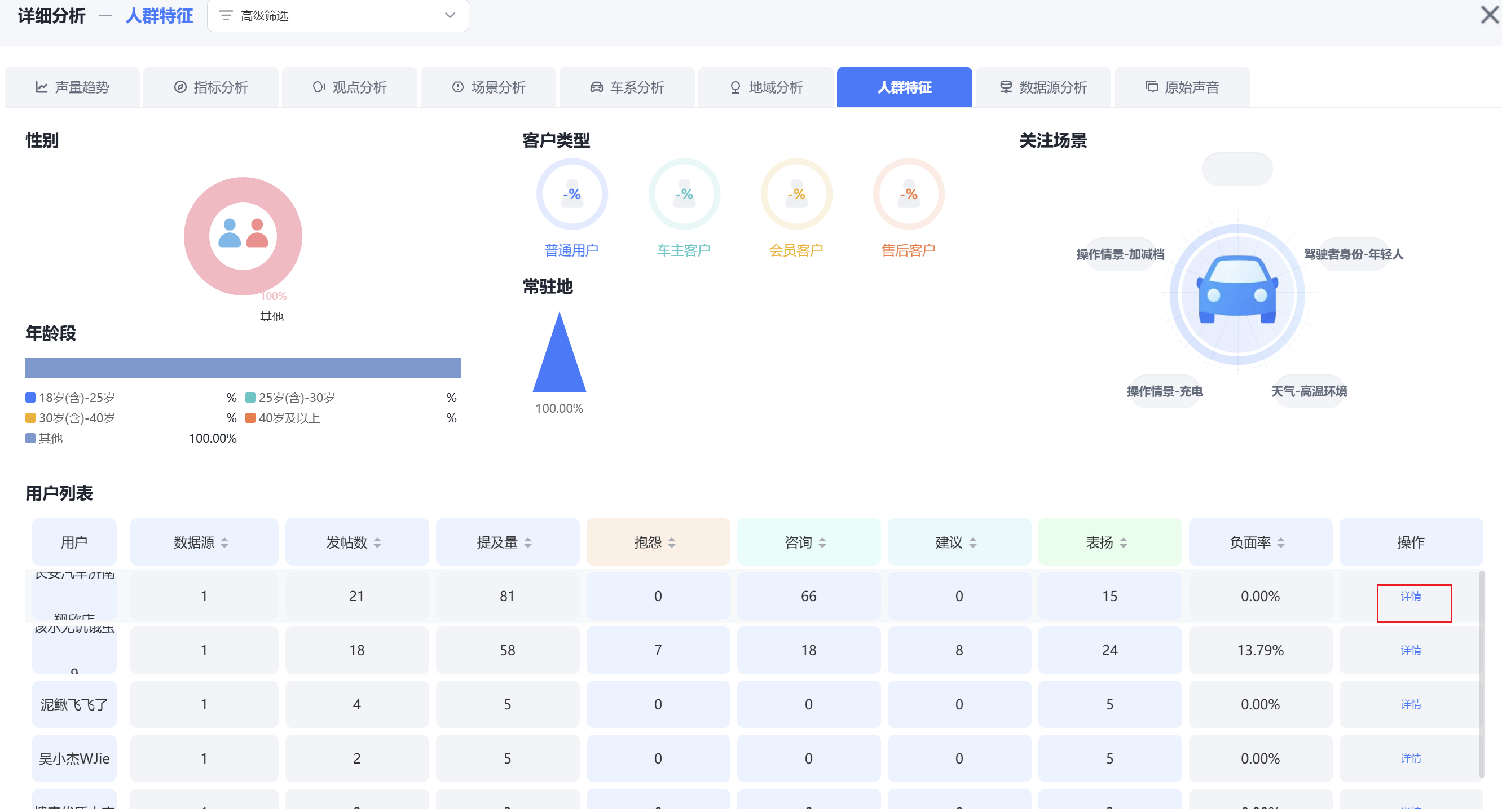Switch to the 地域分析 tab

pos(766,87)
